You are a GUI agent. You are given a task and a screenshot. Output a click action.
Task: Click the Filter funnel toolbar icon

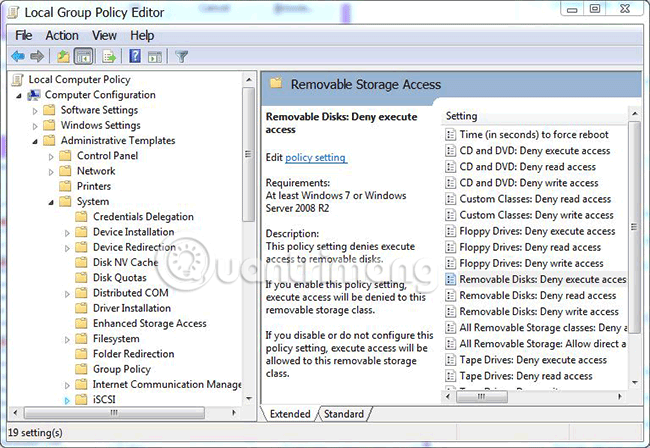(x=181, y=56)
